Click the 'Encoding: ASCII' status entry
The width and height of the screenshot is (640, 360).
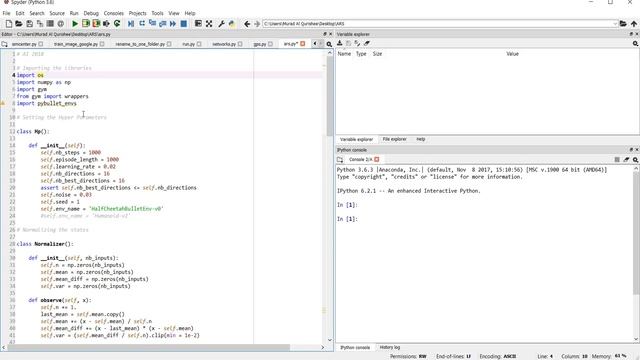(x=498, y=356)
